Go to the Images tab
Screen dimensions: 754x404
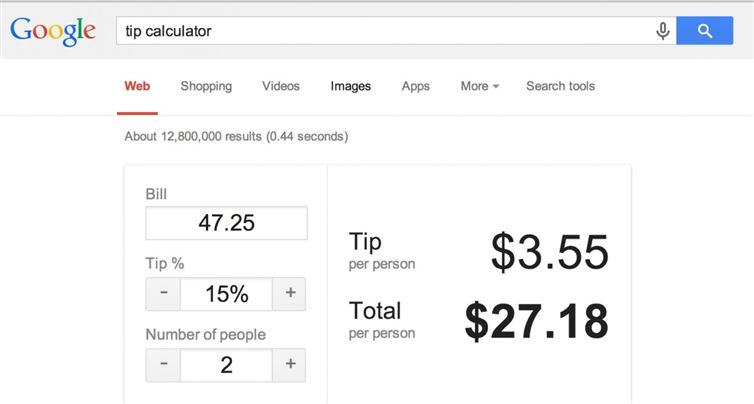point(351,86)
